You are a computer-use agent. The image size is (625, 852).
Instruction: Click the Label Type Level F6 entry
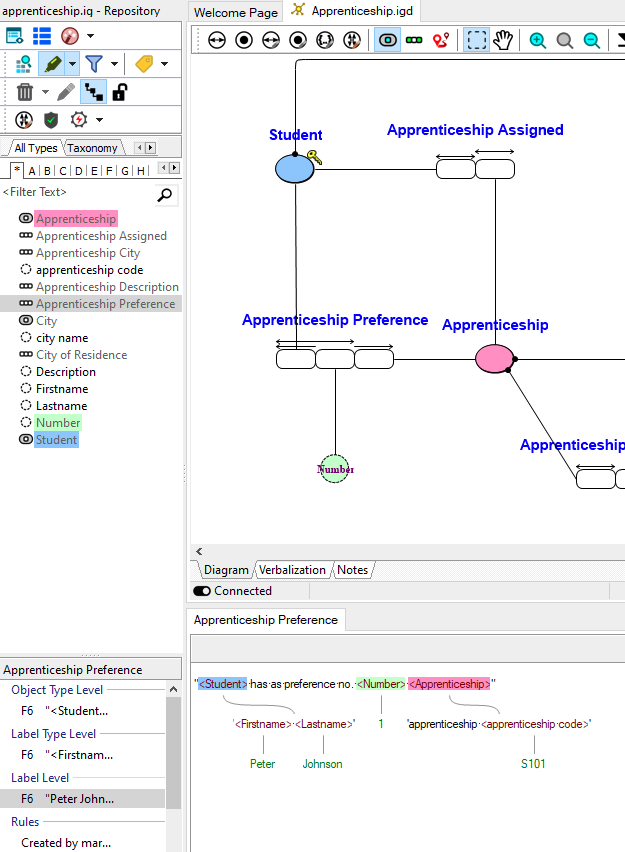click(68, 755)
